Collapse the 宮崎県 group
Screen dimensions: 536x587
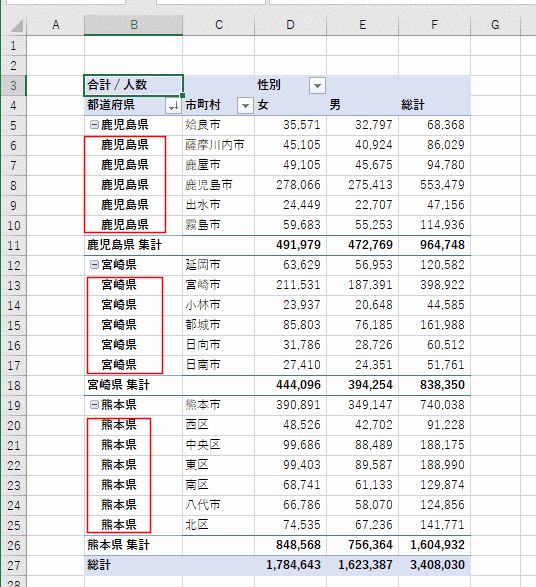(94, 265)
